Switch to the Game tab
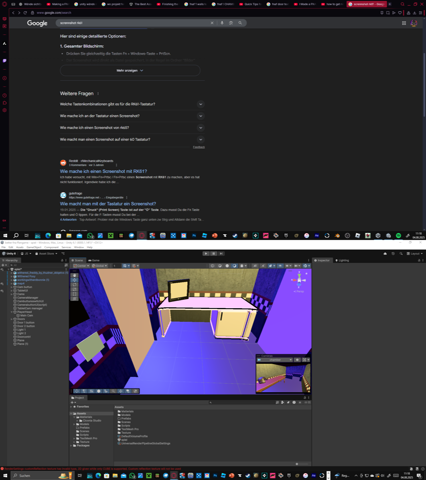The image size is (426, 480). point(94,260)
